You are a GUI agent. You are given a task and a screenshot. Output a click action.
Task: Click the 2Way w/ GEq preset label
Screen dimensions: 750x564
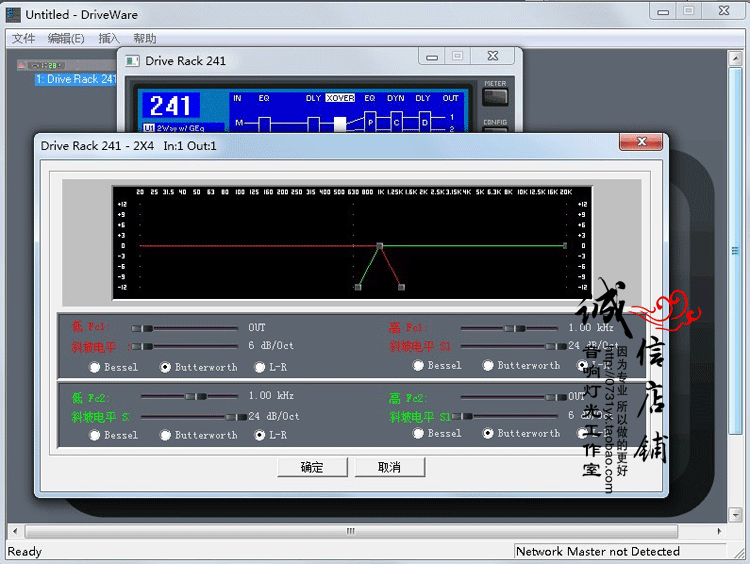[180, 128]
